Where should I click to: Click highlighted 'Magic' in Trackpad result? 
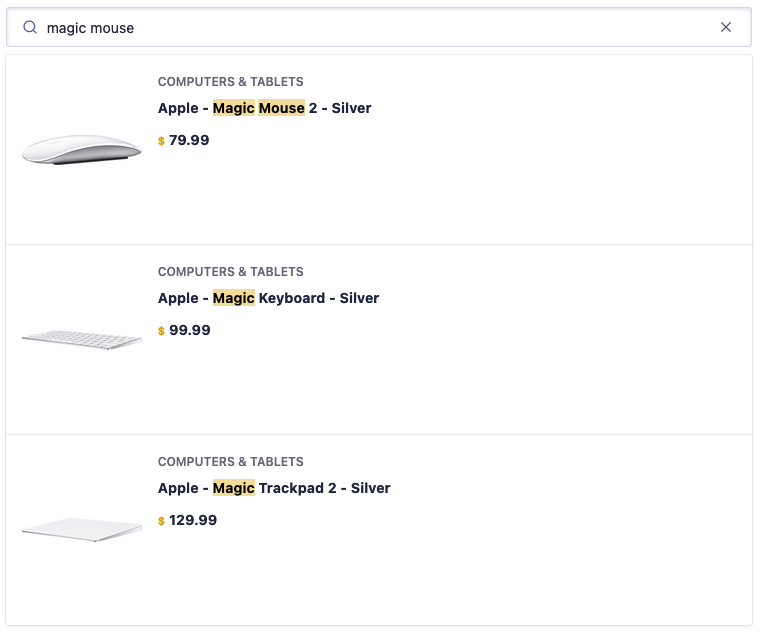click(234, 488)
